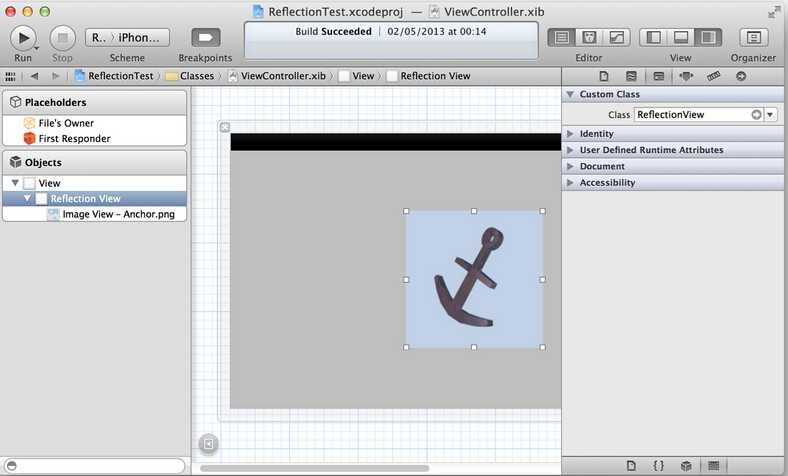The image size is (788, 476).
Task: Expand User Defined Runtime Attributes section
Action: 570,150
